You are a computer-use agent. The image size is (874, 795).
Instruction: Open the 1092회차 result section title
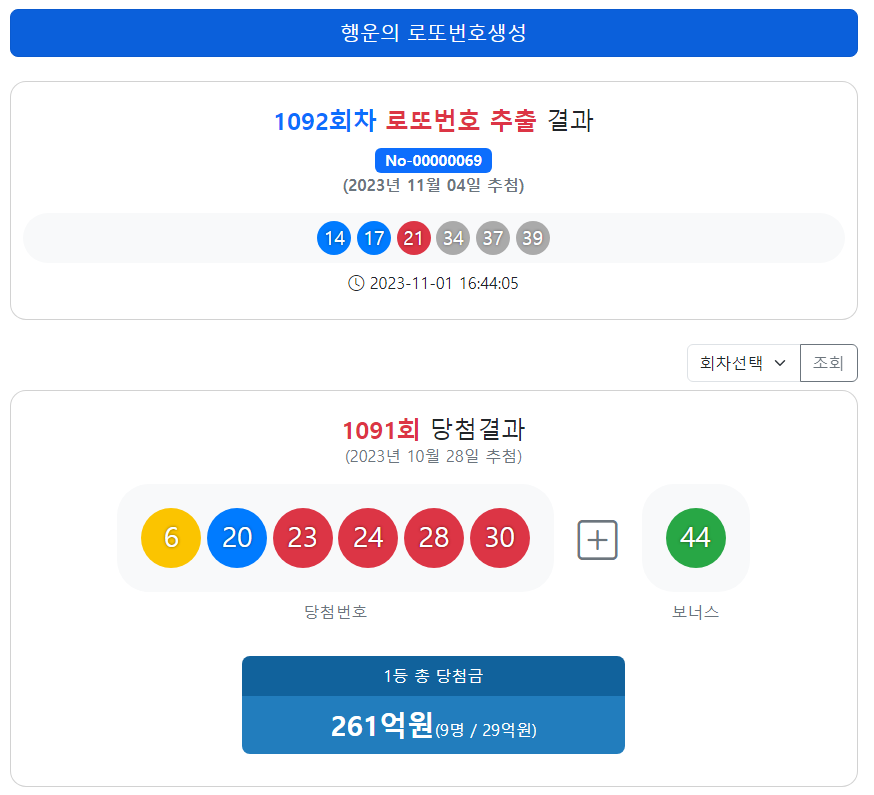(433, 121)
